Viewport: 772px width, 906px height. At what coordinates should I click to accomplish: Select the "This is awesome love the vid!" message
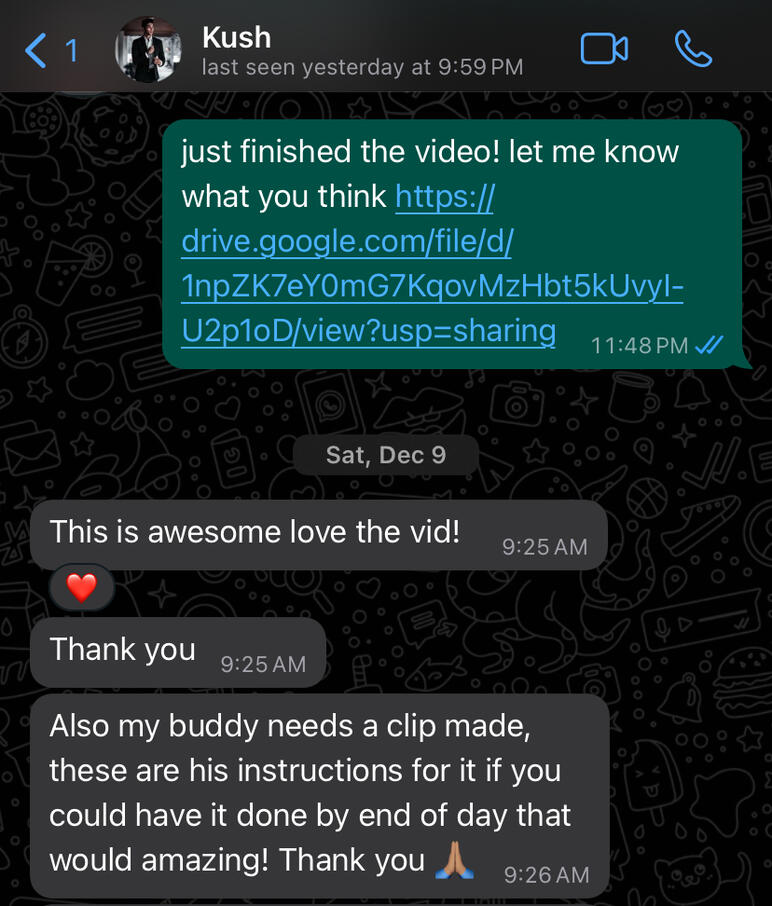[x=319, y=535]
